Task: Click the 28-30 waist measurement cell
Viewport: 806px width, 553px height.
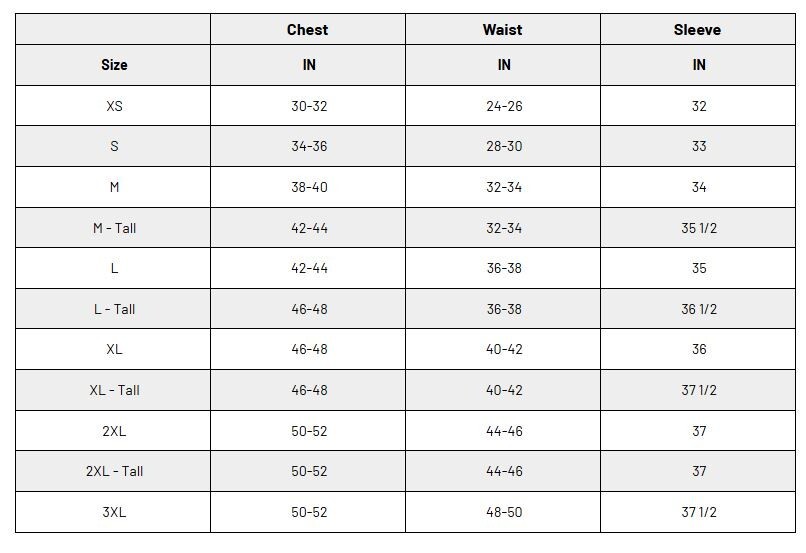Action: tap(504, 146)
